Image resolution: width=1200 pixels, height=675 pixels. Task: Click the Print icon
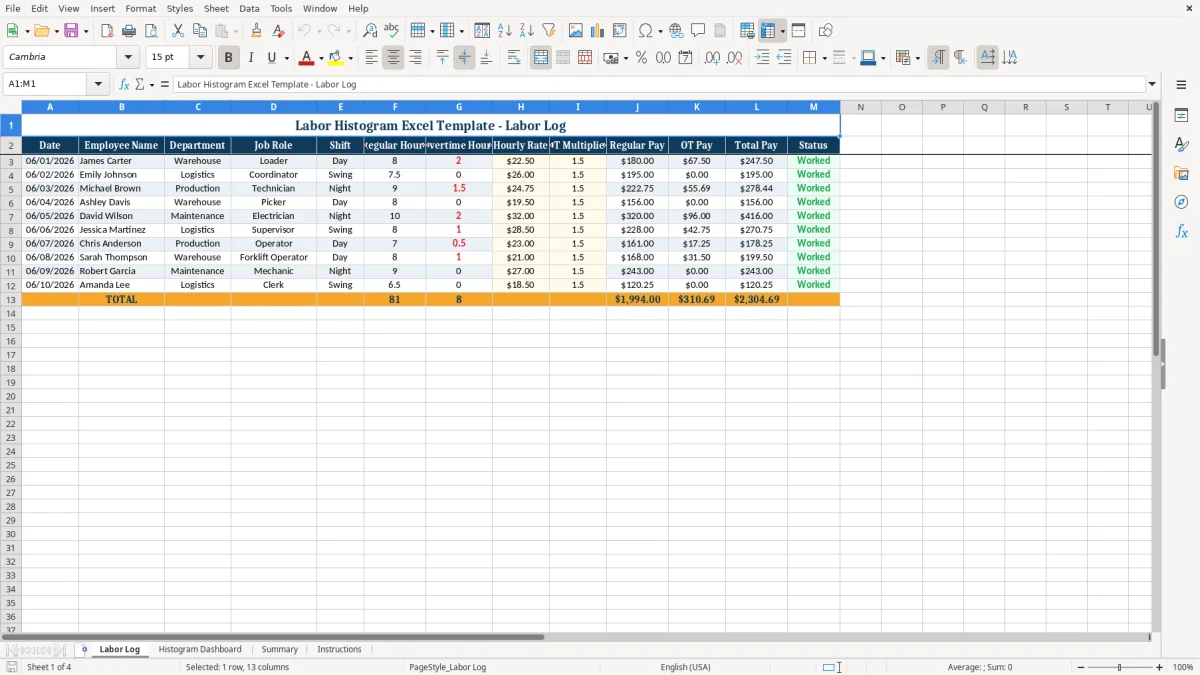point(129,31)
